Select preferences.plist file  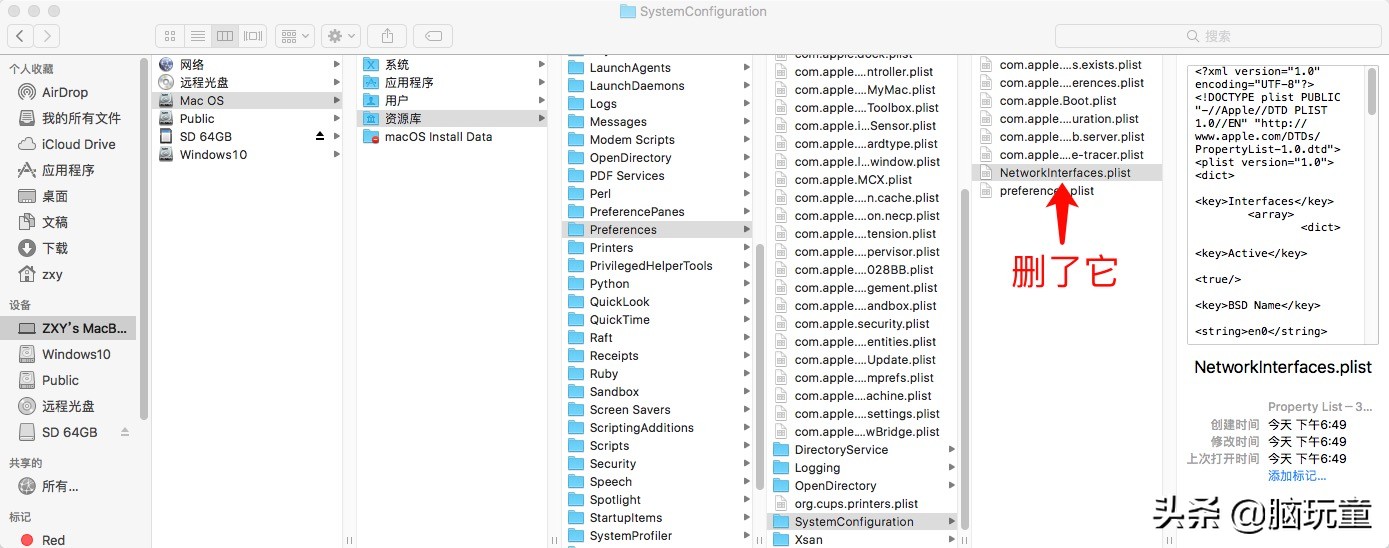tap(1067, 191)
